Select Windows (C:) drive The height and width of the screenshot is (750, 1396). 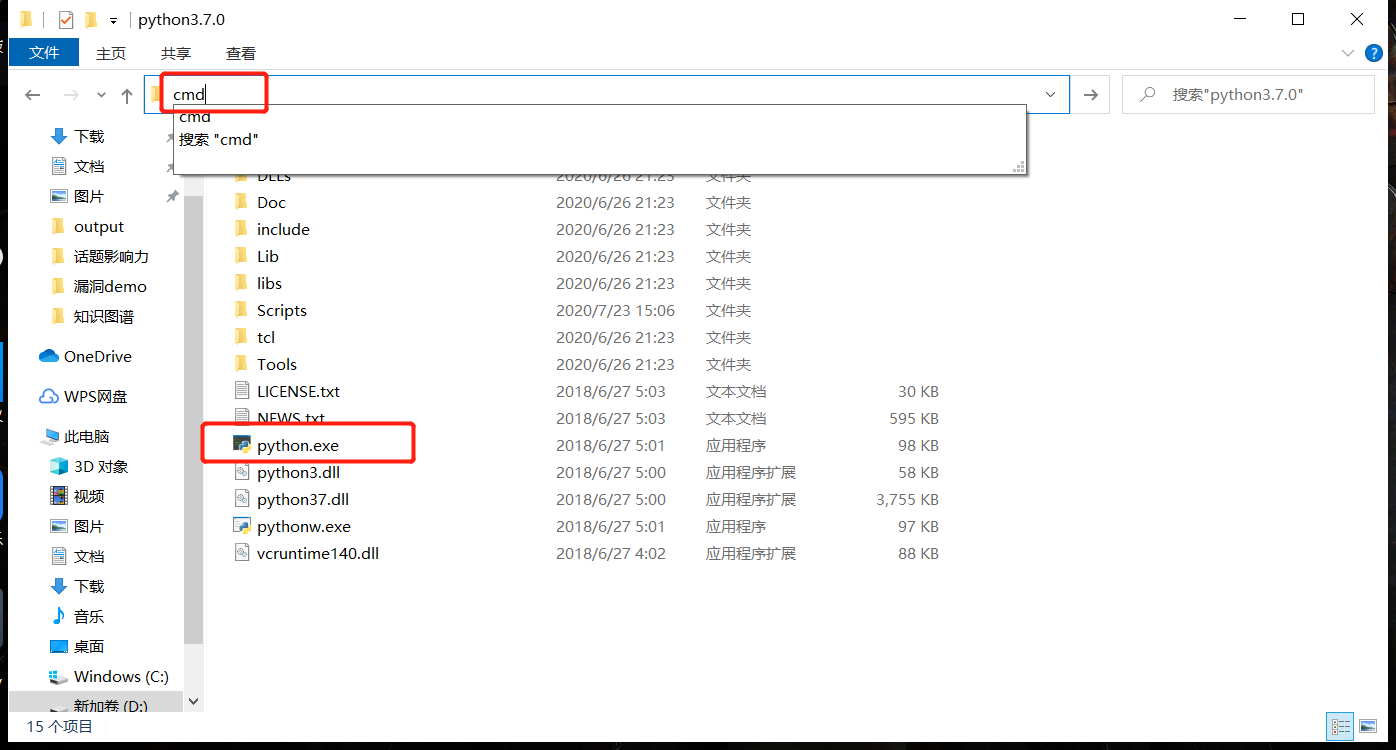coord(121,676)
